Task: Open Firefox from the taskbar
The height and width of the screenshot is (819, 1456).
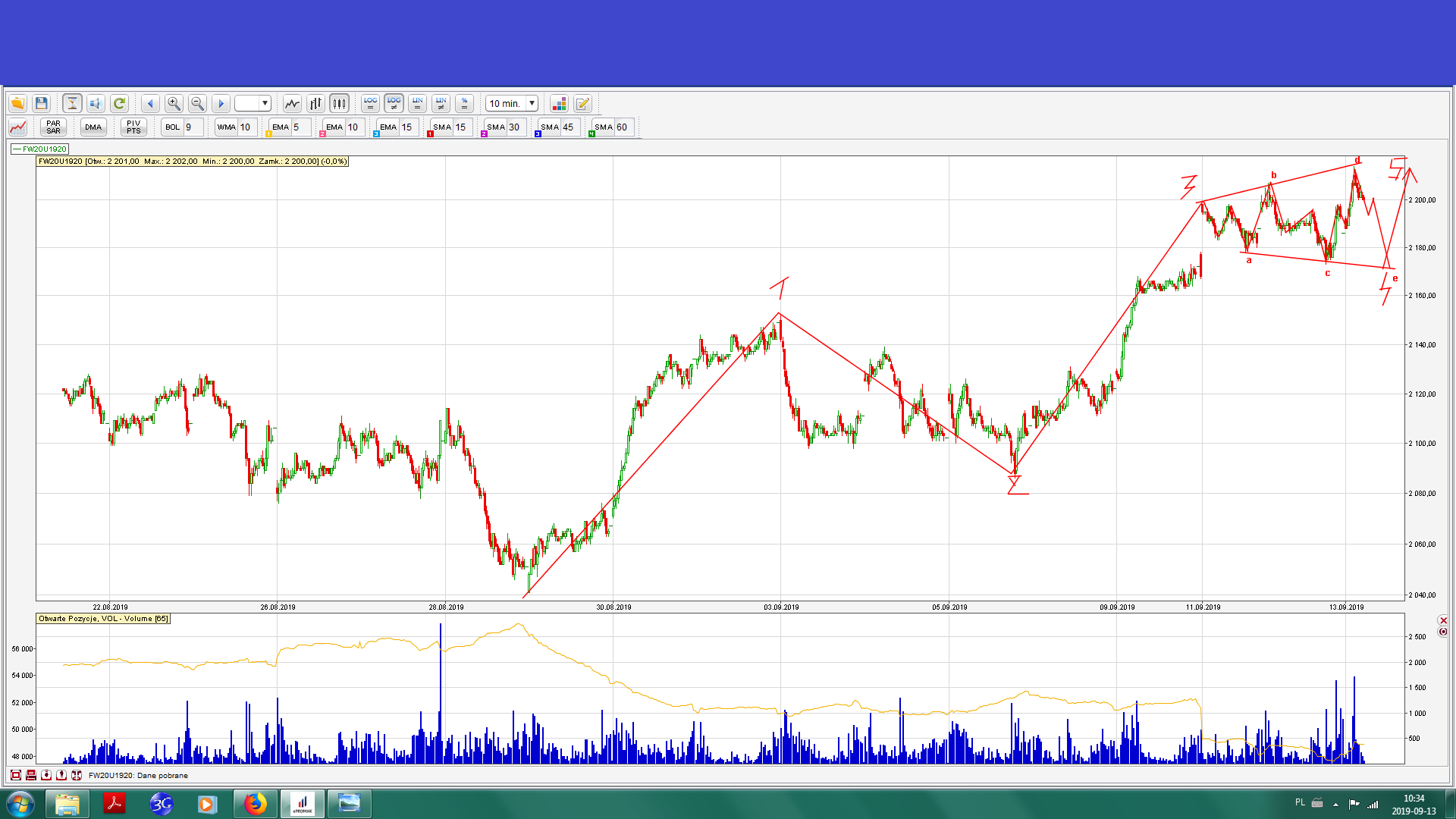Action: pyautogui.click(x=255, y=804)
